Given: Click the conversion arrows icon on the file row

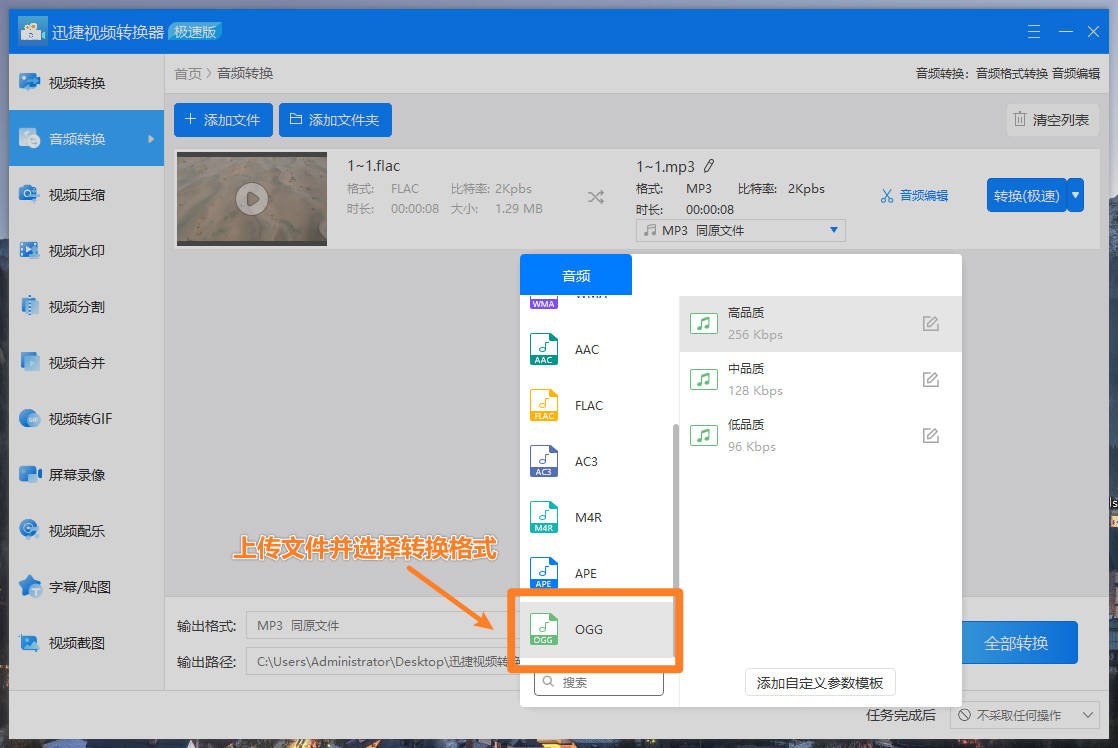Looking at the screenshot, I should pos(595,198).
